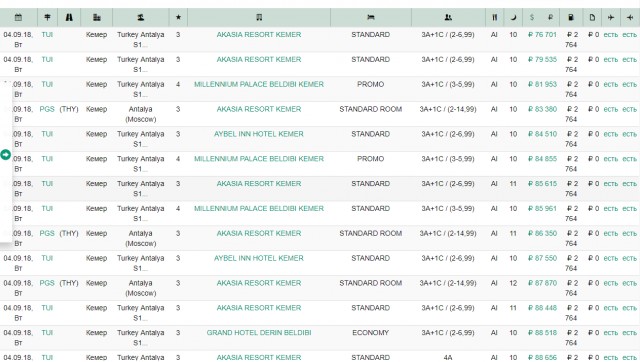Click outbound flight 'есть' in ₽ 76 701 row
640x362 pixels.
pos(611,35)
